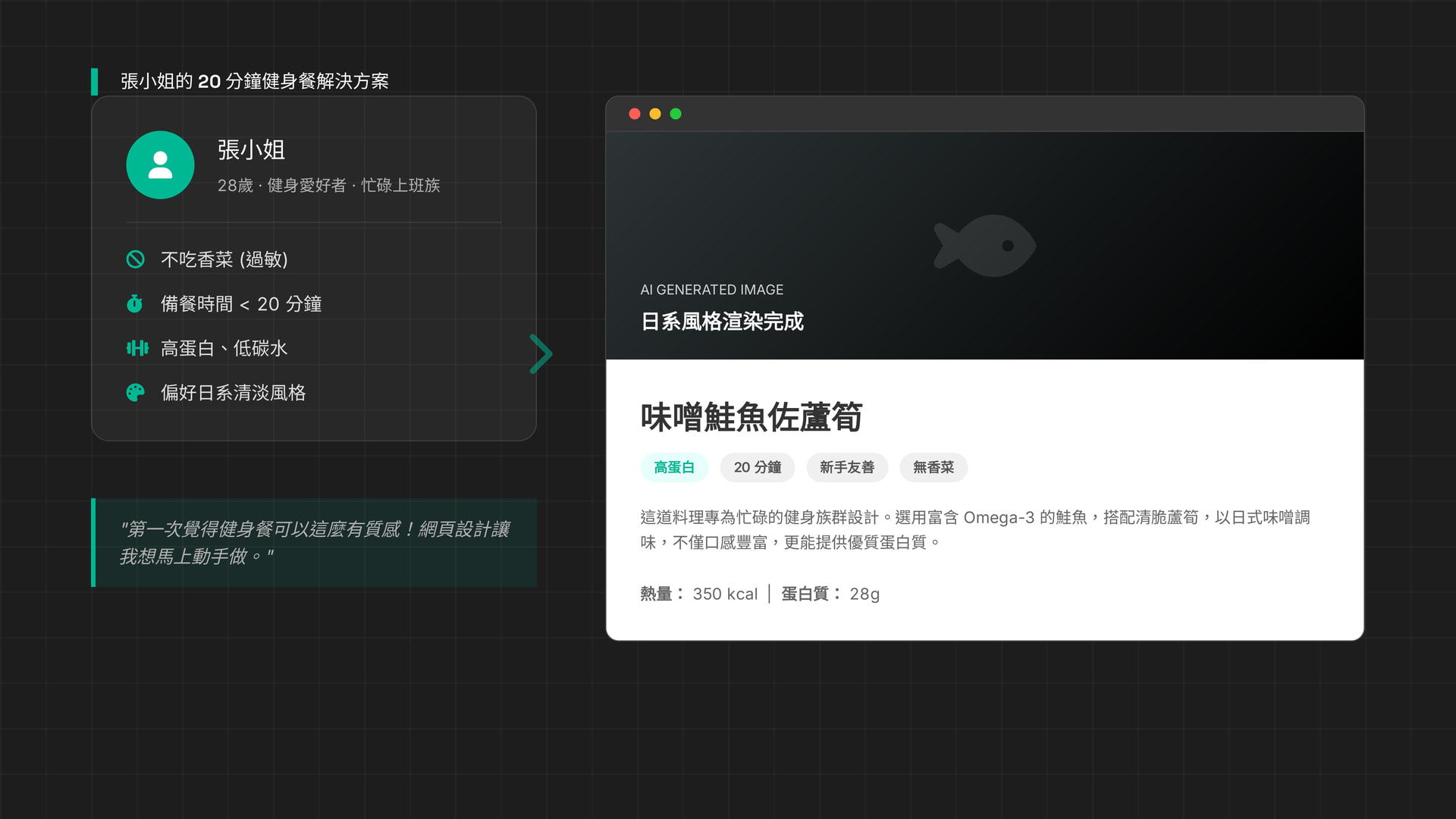Click the 熱量 350 kcal info
The width and height of the screenshot is (1456, 819).
[x=698, y=594]
